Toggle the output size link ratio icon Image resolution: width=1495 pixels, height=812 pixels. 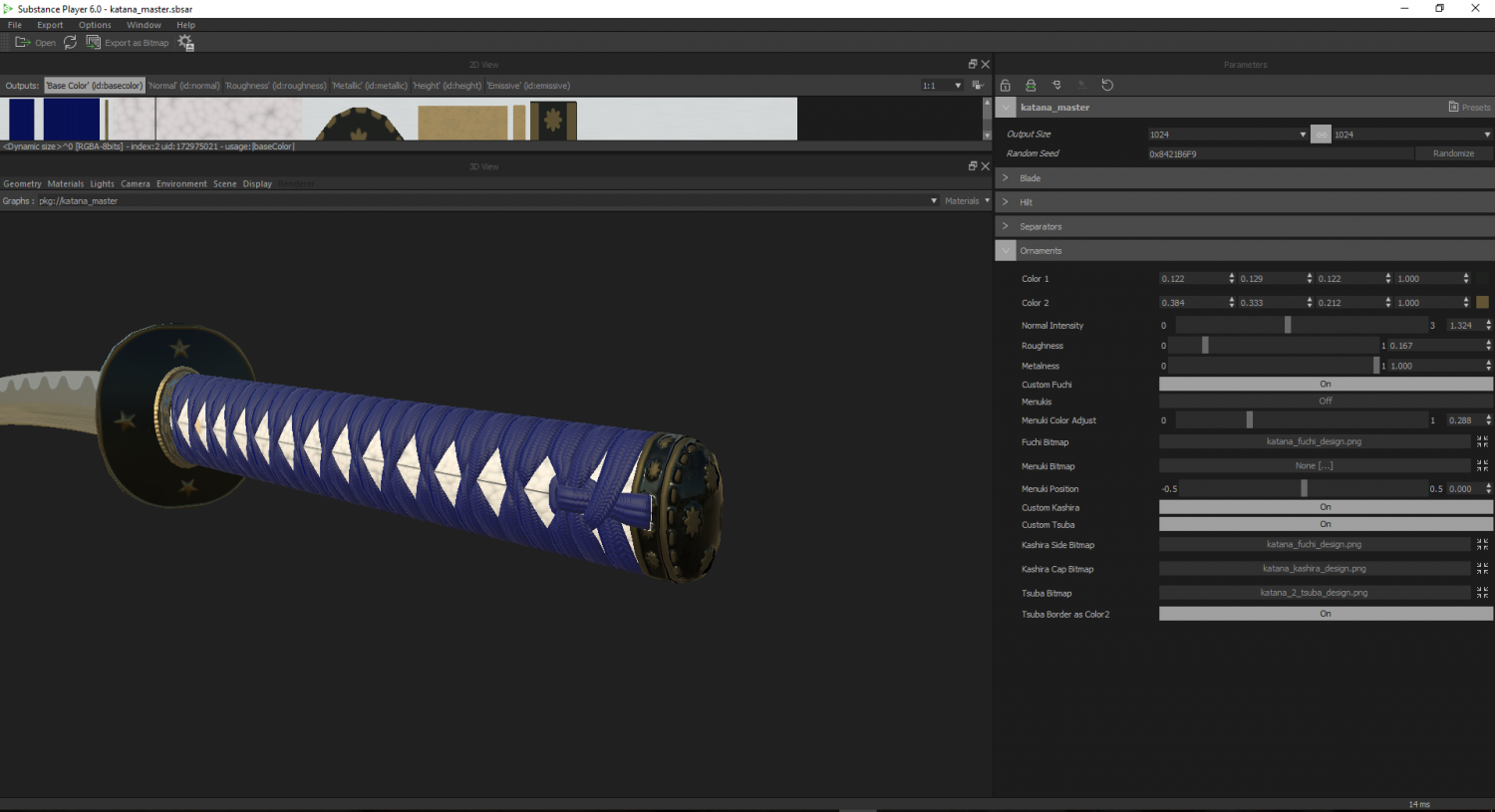click(x=1321, y=135)
